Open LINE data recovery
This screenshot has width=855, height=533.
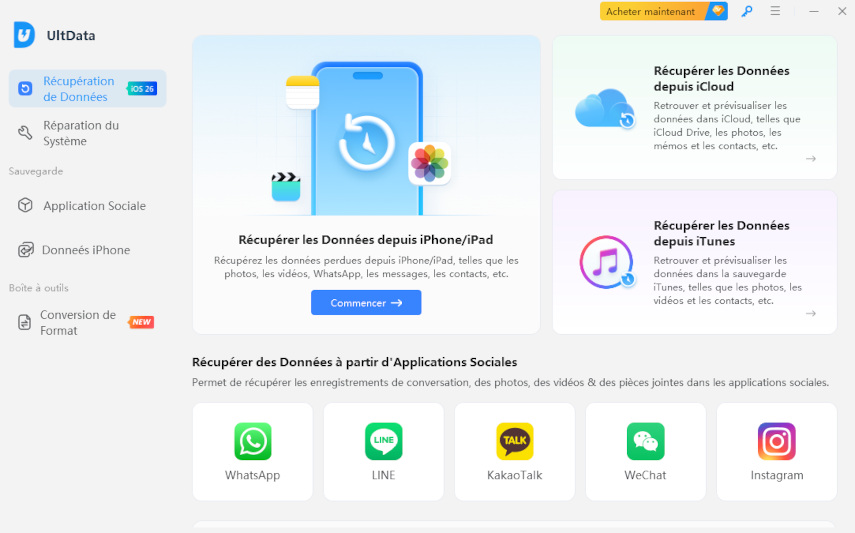(383, 441)
